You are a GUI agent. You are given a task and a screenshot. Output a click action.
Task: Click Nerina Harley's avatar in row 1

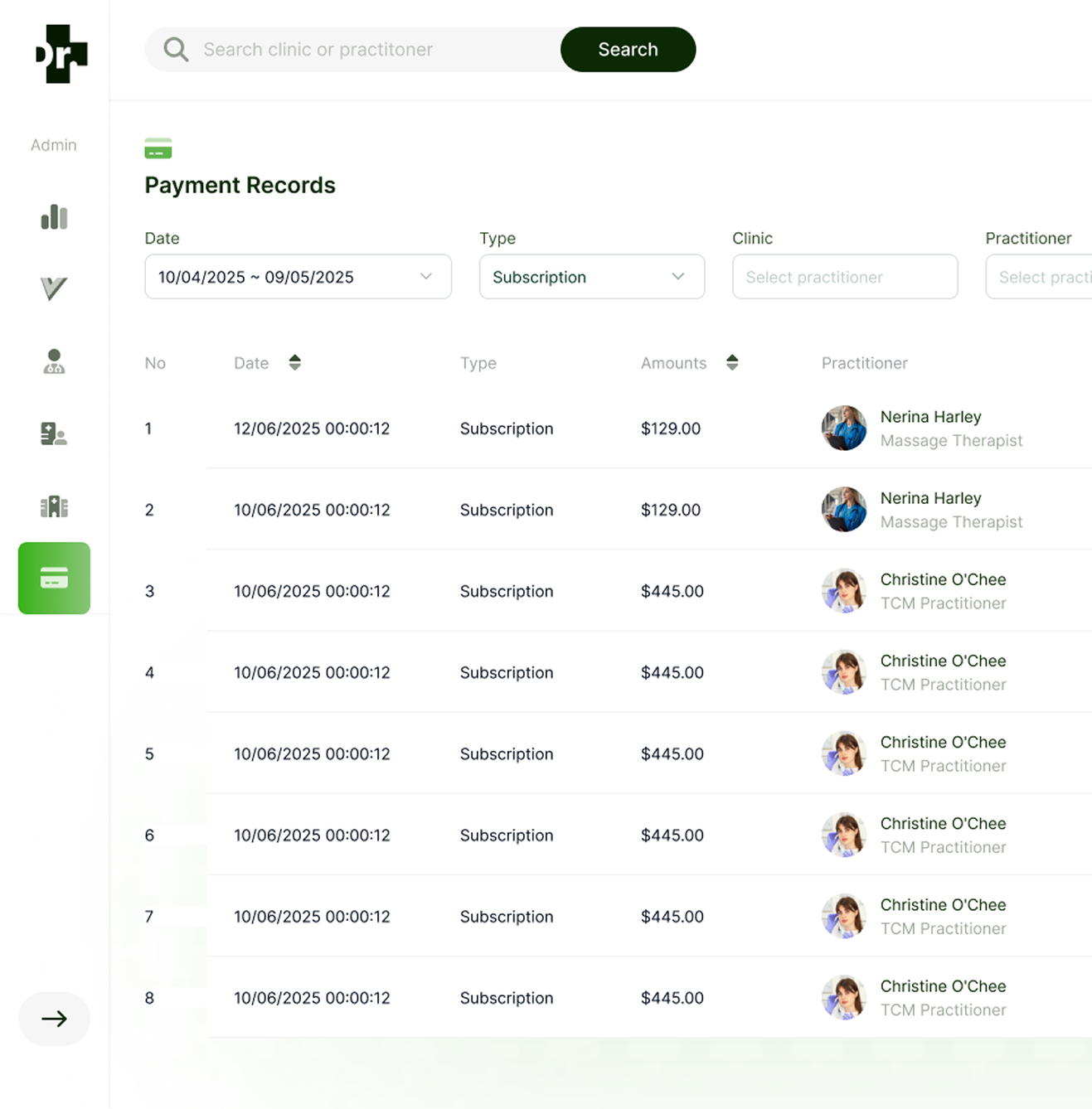[844, 428]
